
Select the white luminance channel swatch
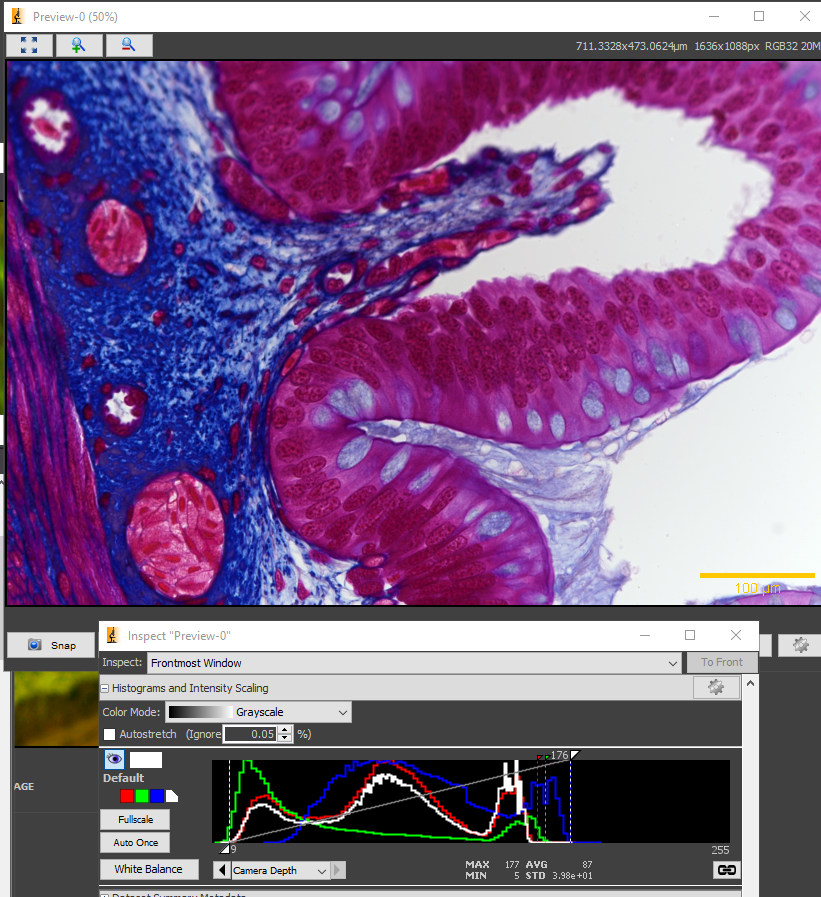click(172, 796)
